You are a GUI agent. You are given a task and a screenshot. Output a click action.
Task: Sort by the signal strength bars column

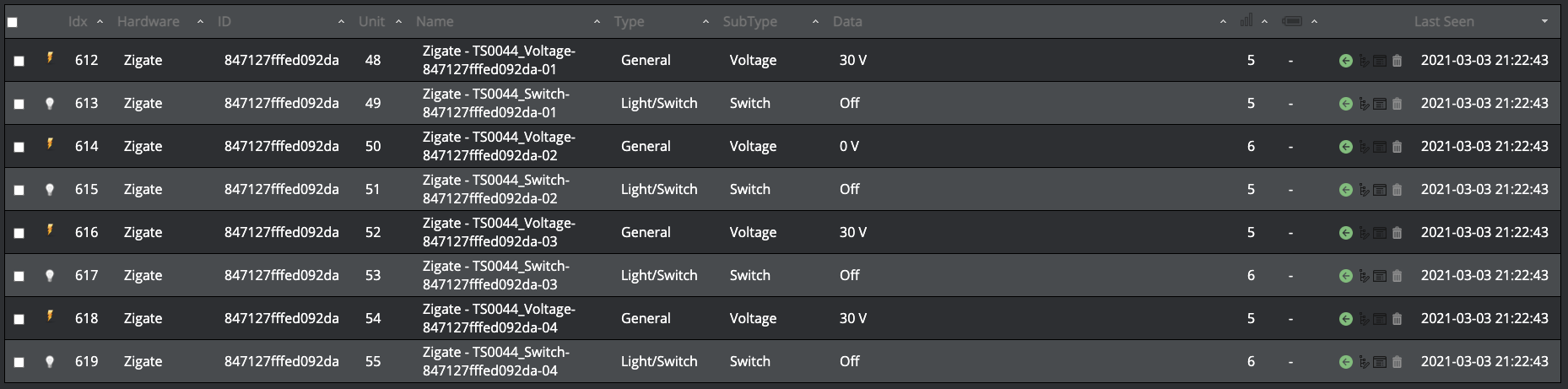pos(1246,21)
